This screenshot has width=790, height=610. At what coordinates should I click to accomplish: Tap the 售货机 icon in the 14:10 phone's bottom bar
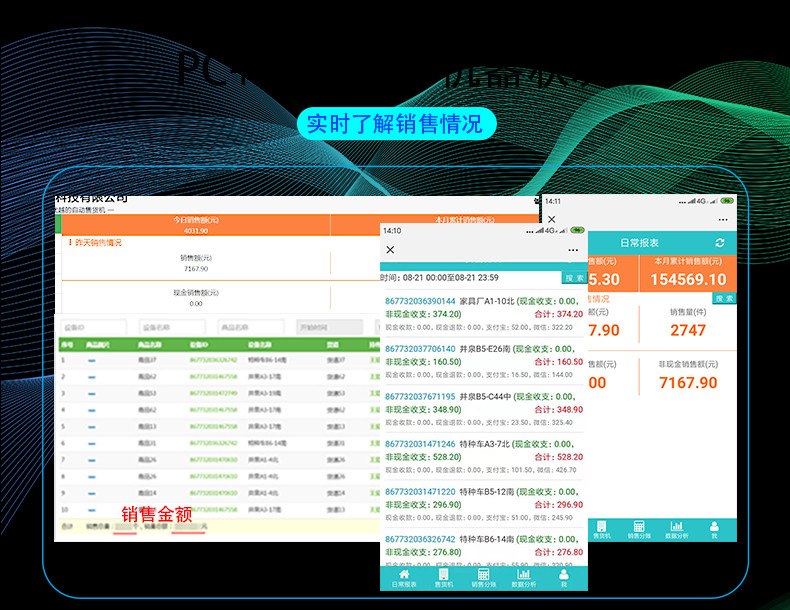pyautogui.click(x=442, y=577)
